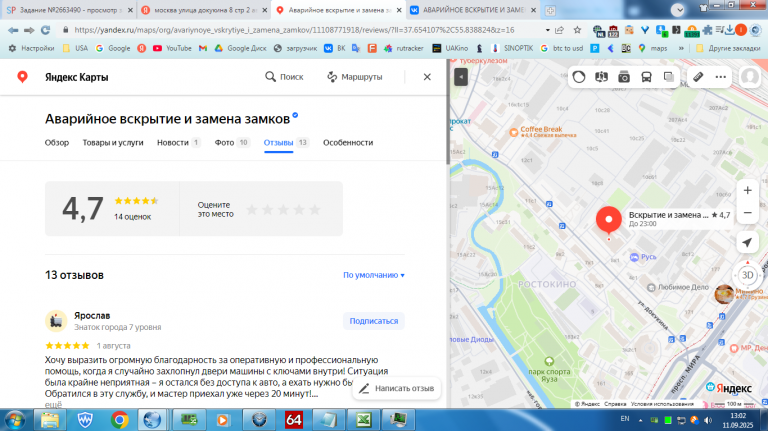Viewport: 768px width, 431px height.
Task: Open Excel from the taskbar
Action: [363, 420]
